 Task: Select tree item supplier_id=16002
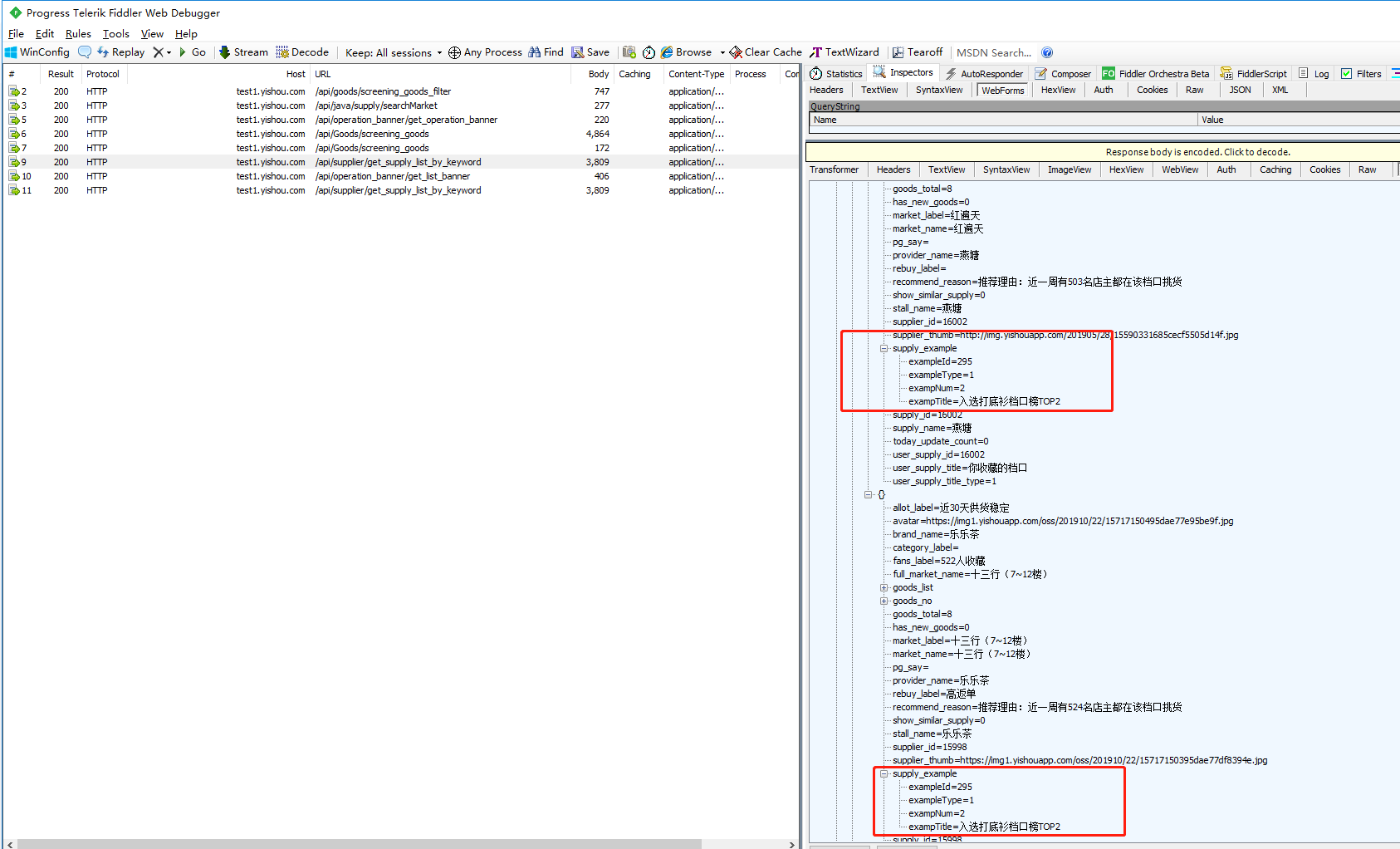click(929, 322)
